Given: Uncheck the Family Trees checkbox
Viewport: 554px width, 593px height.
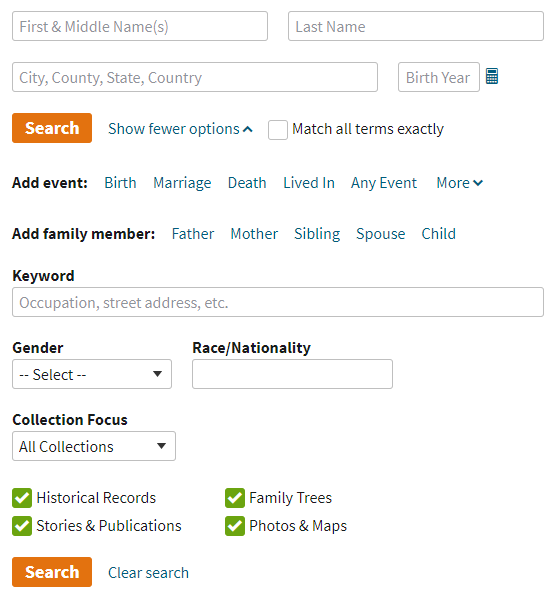Looking at the screenshot, I should [x=234, y=498].
